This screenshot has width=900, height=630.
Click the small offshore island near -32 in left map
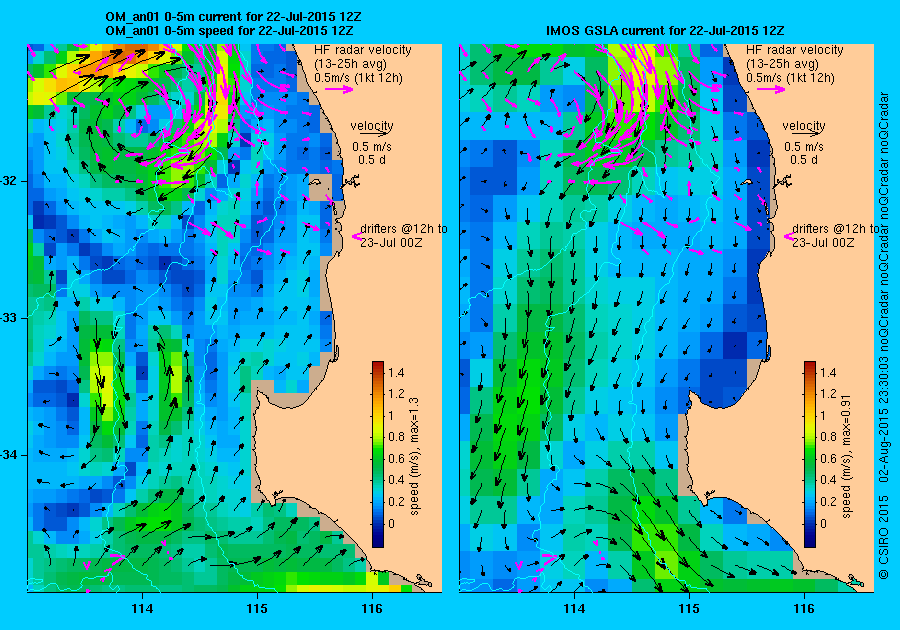click(315, 182)
